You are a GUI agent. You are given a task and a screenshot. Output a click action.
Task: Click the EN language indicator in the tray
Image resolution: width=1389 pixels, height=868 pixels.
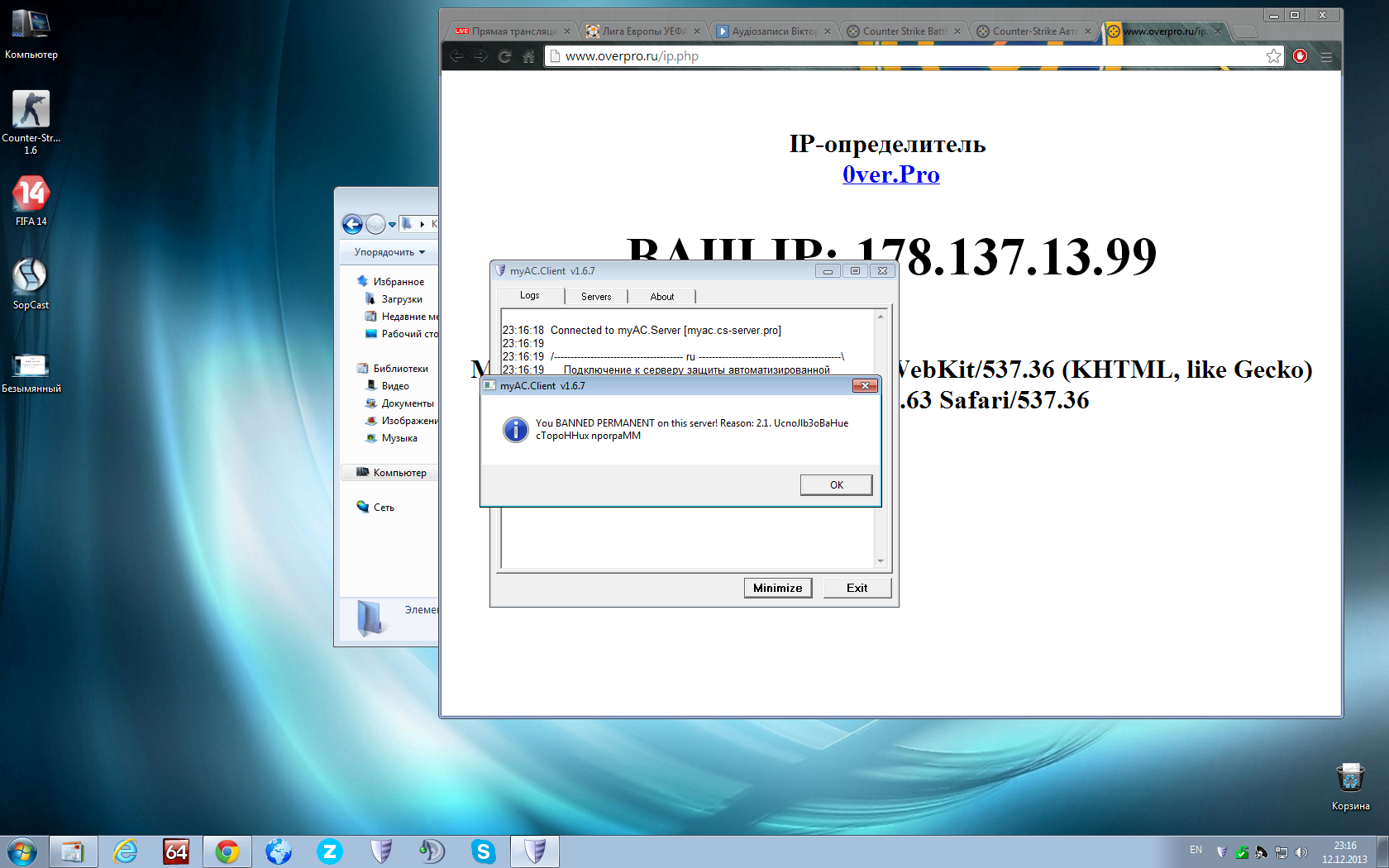(x=1196, y=850)
